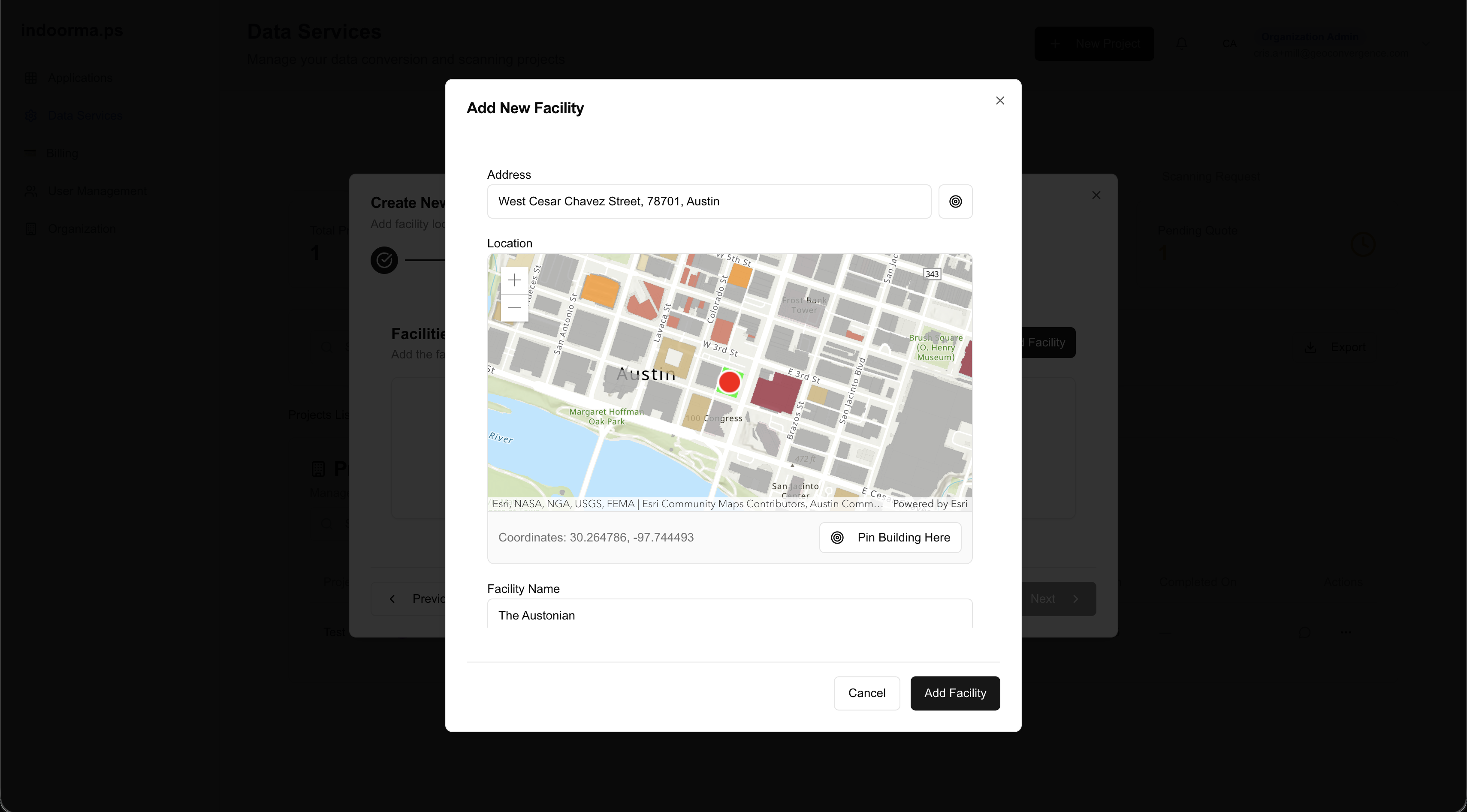Focus the Address input field
Image resolution: width=1467 pixels, height=812 pixels.
[709, 201]
